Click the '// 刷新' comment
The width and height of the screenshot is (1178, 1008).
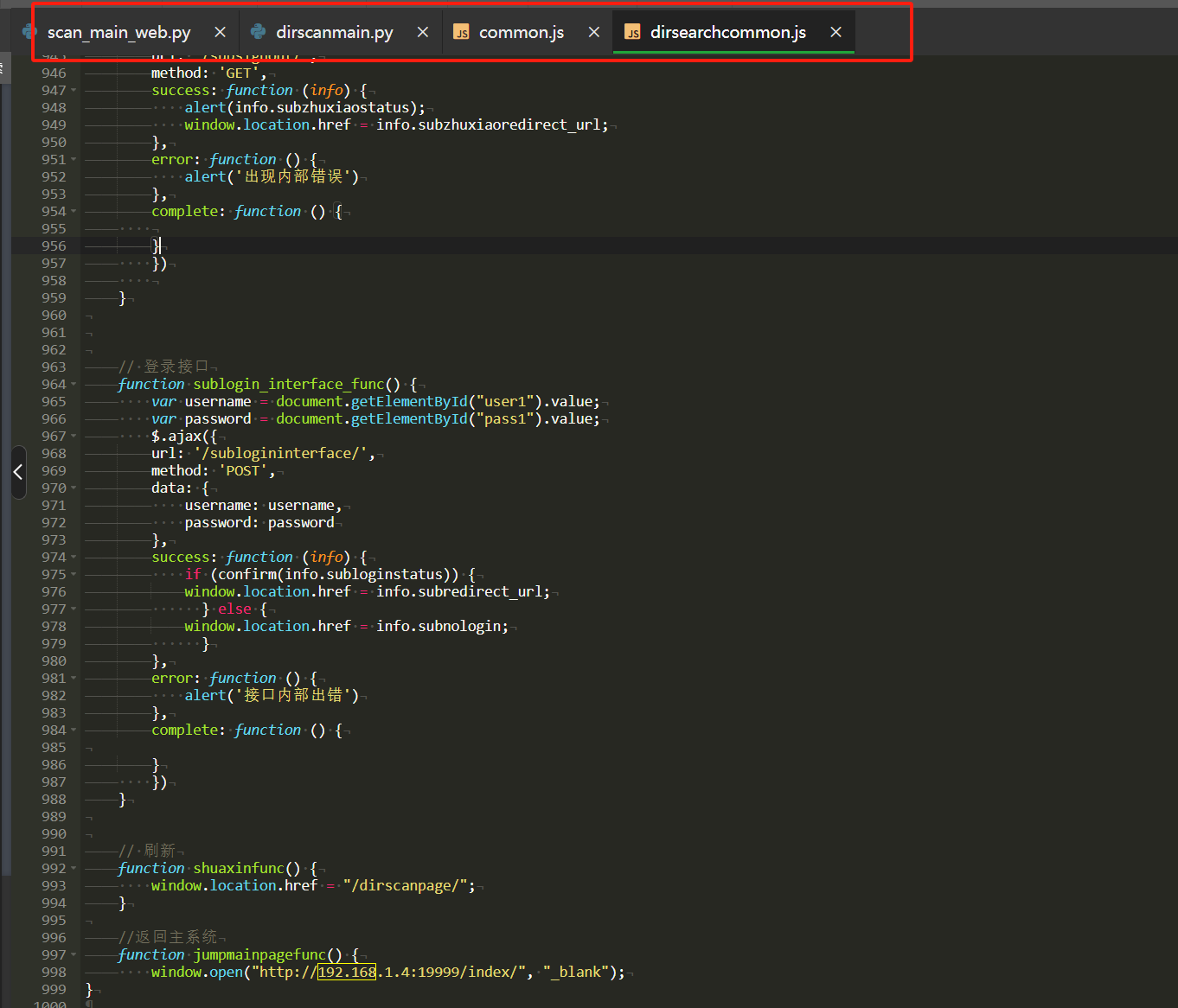click(x=147, y=851)
